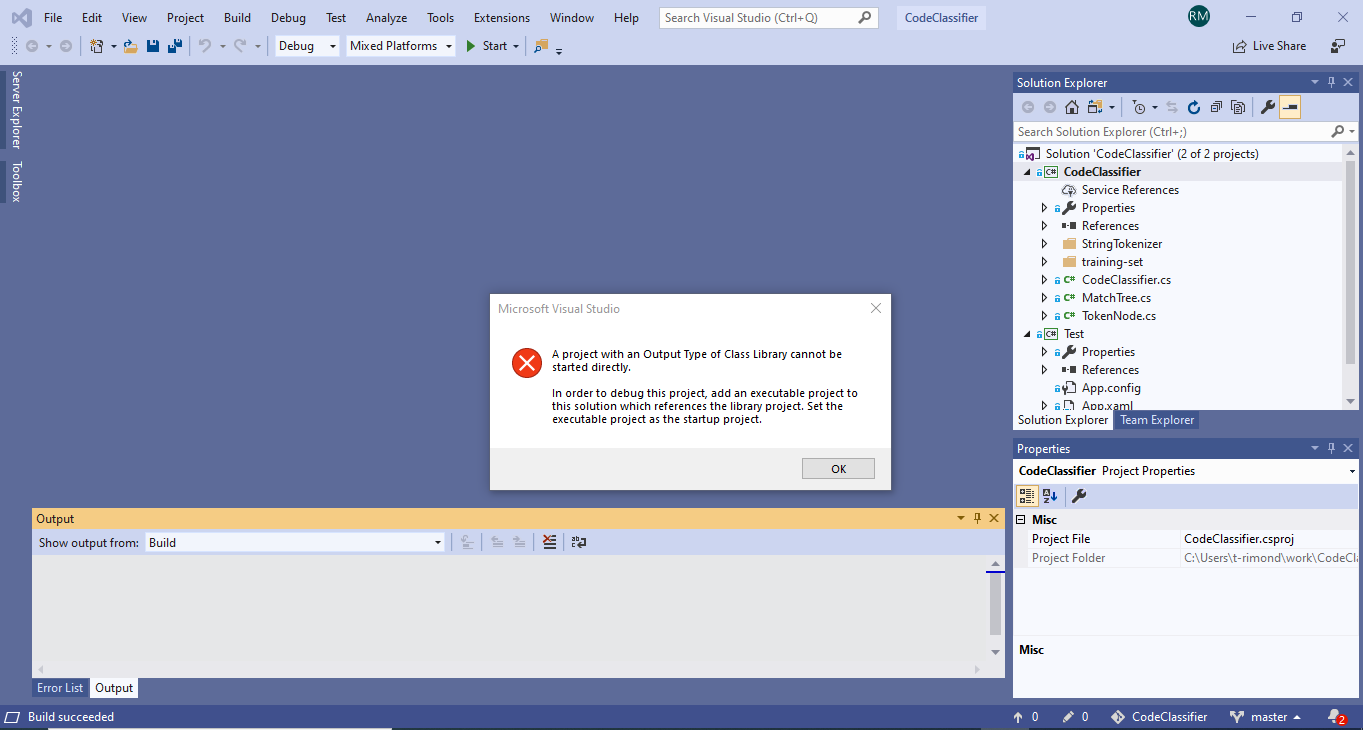This screenshot has width=1363, height=730.
Task: Click the Properties wrench in Solution Explorer toolbar
Action: 1268,107
